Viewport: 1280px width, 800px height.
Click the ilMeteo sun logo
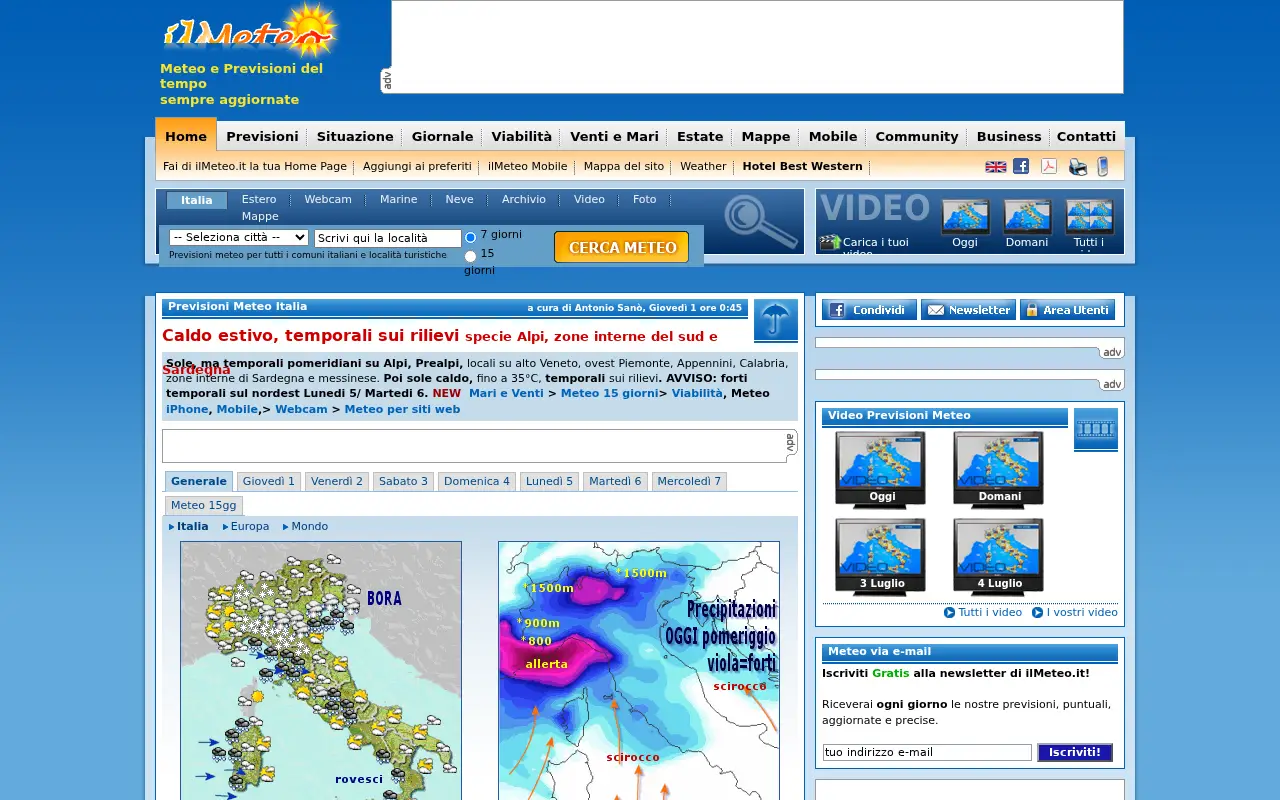pos(250,32)
